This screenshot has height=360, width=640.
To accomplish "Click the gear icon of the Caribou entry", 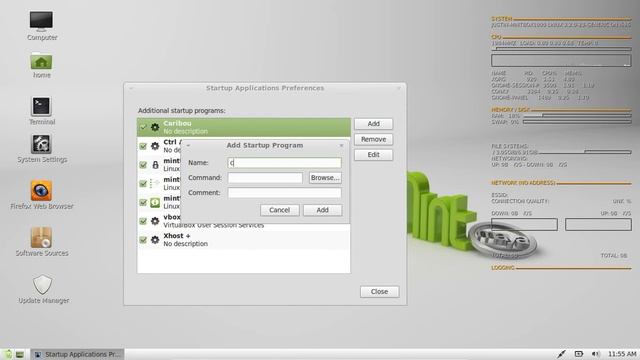I will click(x=155, y=127).
